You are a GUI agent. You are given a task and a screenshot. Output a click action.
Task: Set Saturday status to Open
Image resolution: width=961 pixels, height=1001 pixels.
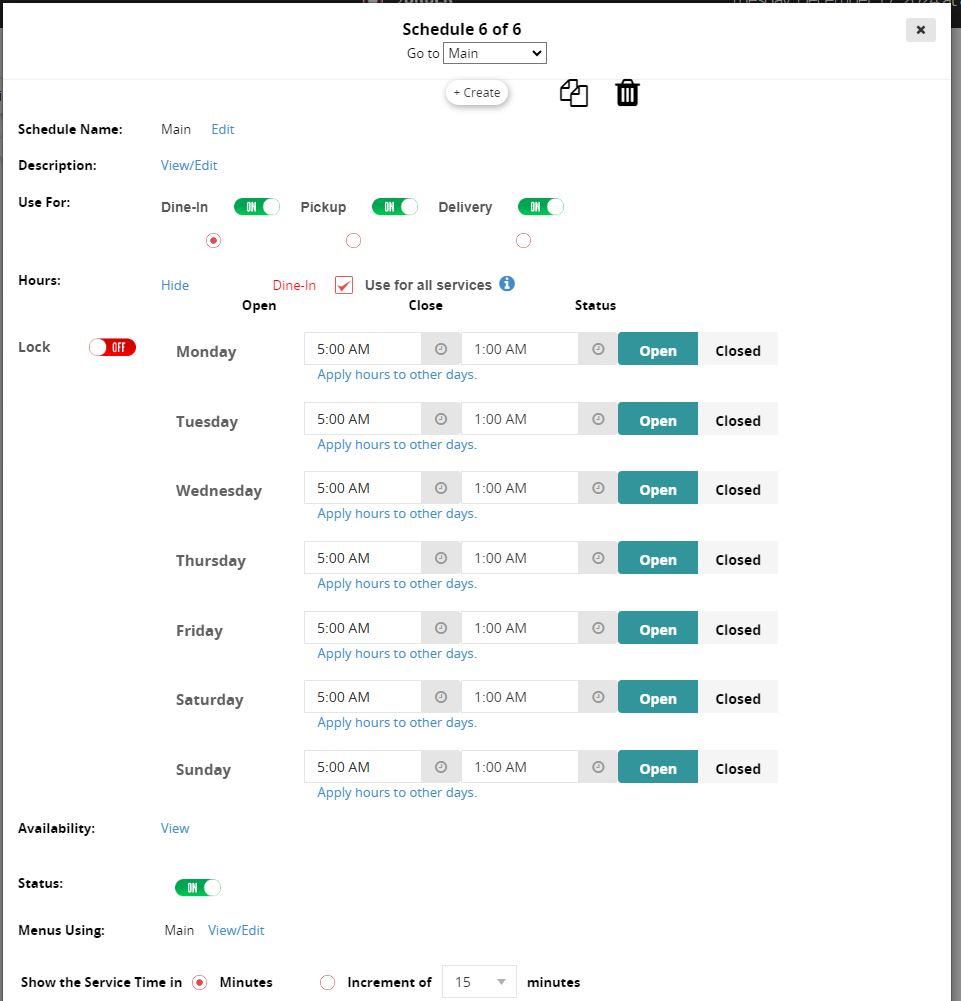(x=658, y=699)
